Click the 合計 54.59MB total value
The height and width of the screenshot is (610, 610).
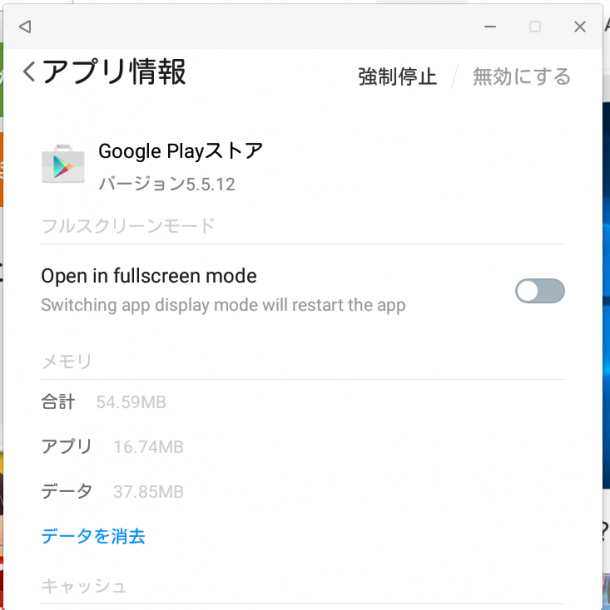[131, 402]
